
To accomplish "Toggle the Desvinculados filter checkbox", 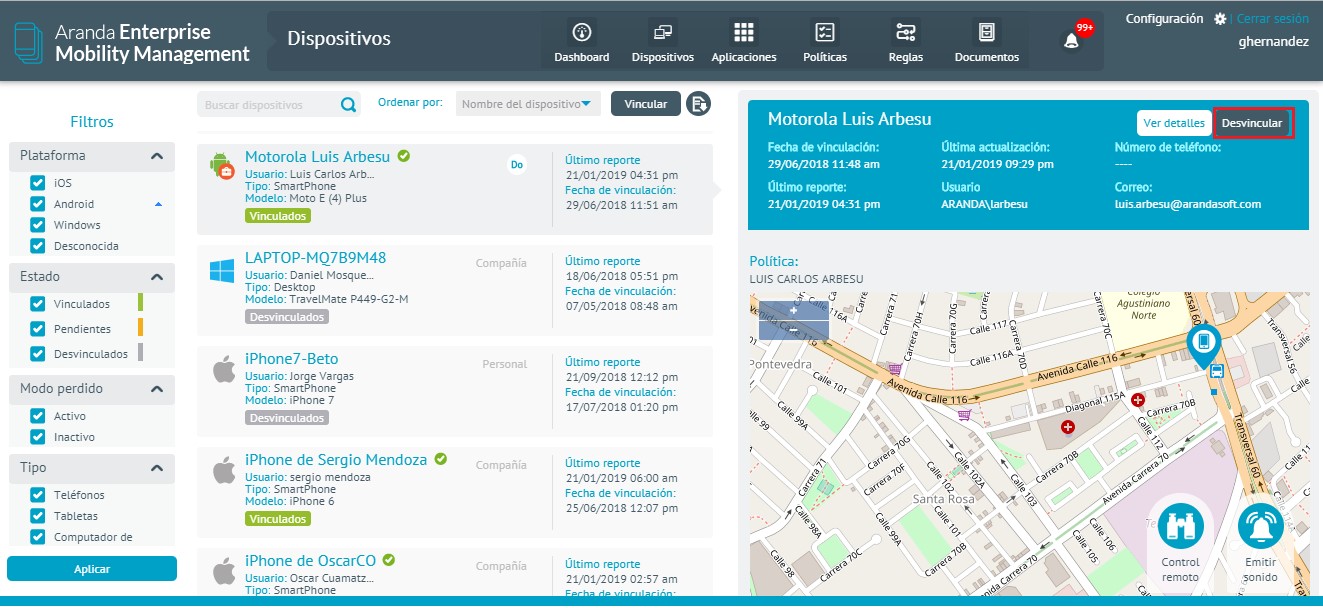I will [x=38, y=354].
